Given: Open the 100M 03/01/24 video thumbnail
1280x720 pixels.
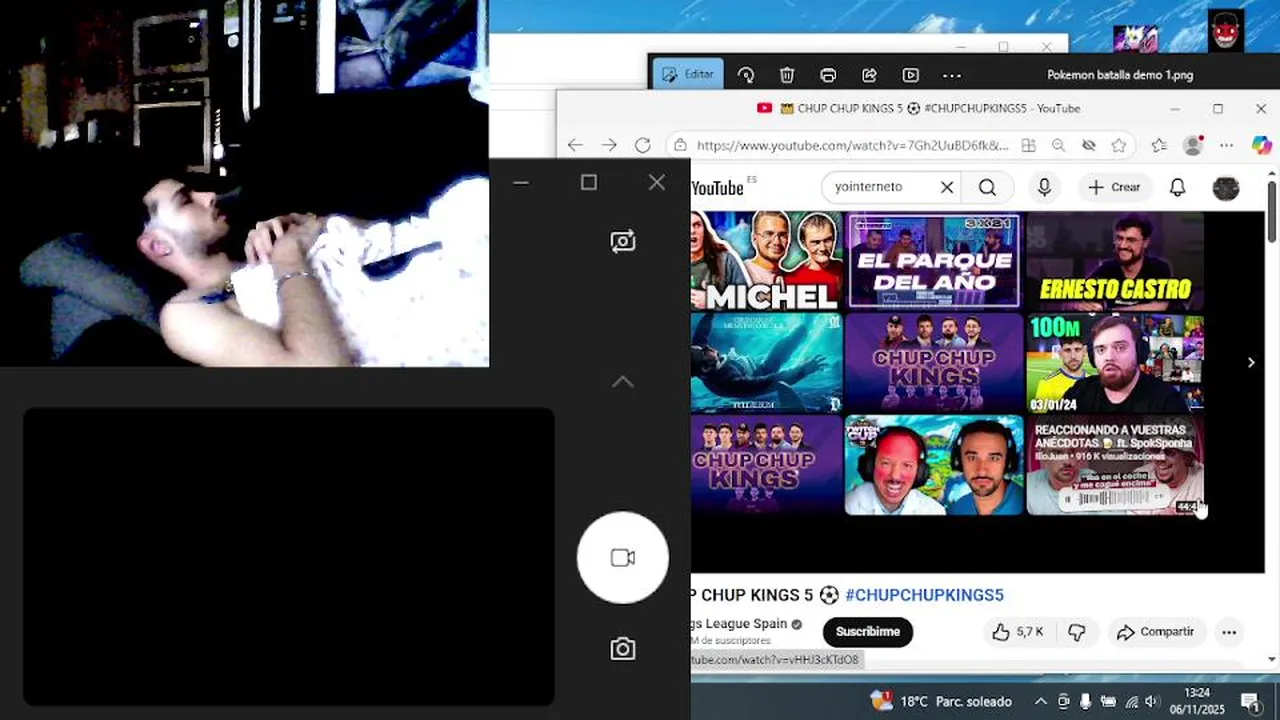Looking at the screenshot, I should 1115,363.
